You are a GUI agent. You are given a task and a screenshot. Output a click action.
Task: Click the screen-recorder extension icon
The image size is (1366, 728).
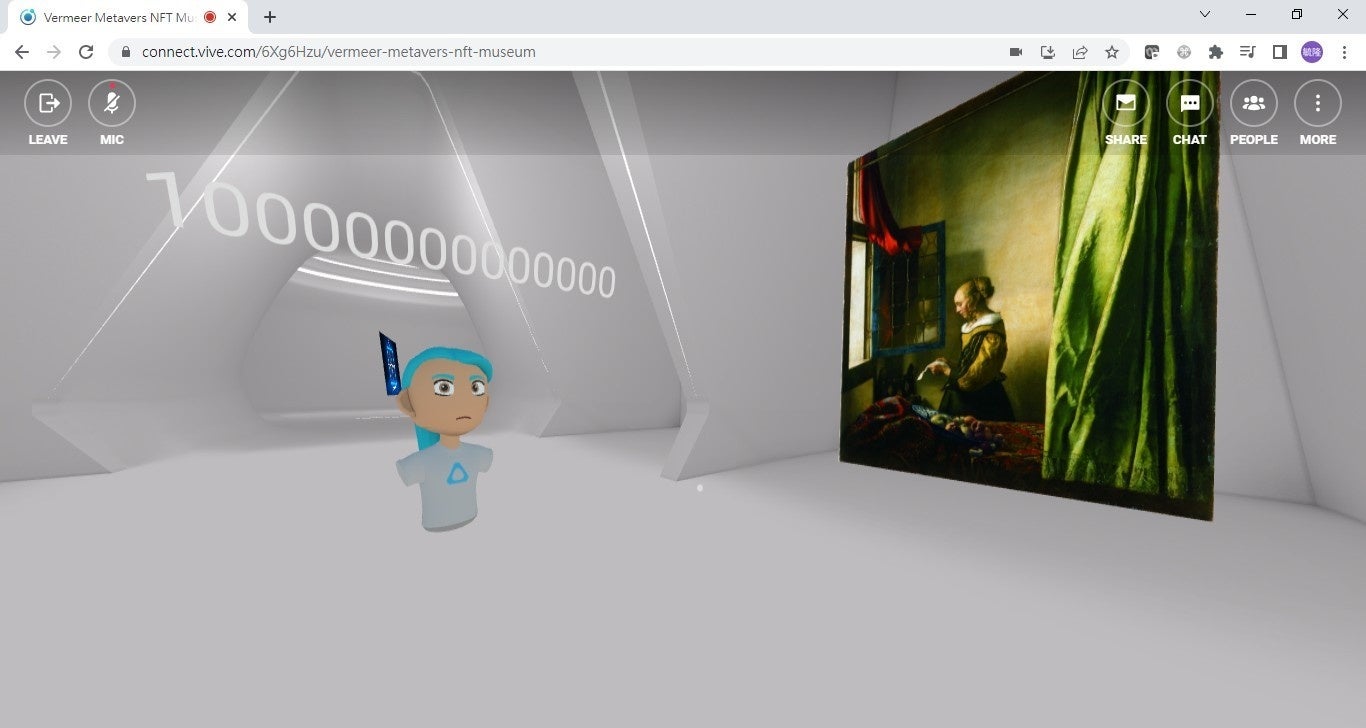coord(1152,52)
